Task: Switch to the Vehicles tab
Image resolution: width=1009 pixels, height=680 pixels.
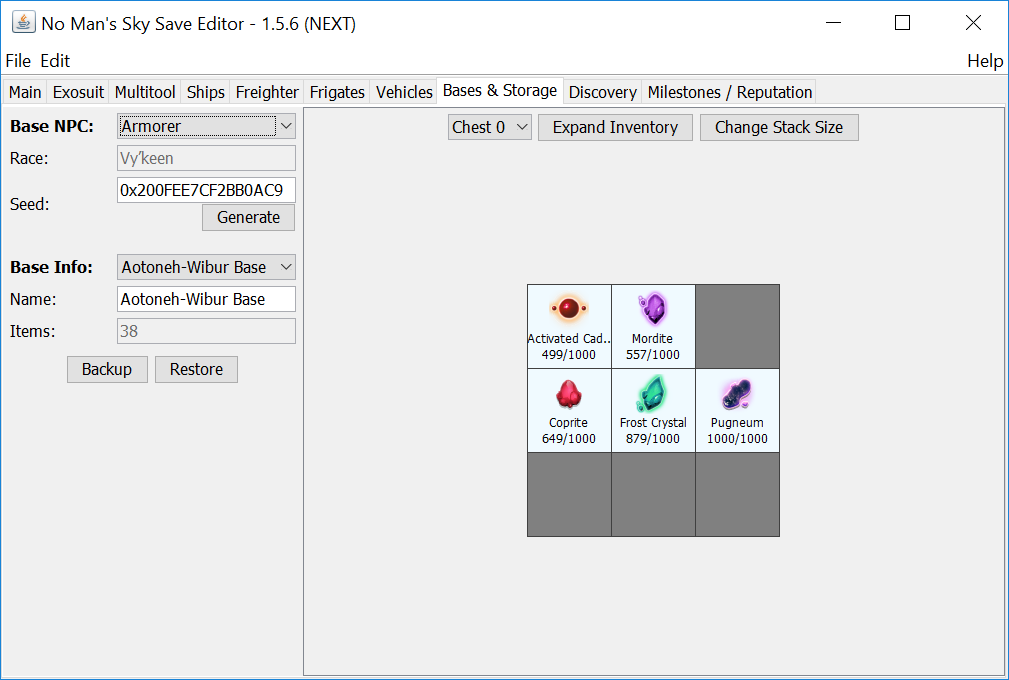Action: (x=404, y=92)
